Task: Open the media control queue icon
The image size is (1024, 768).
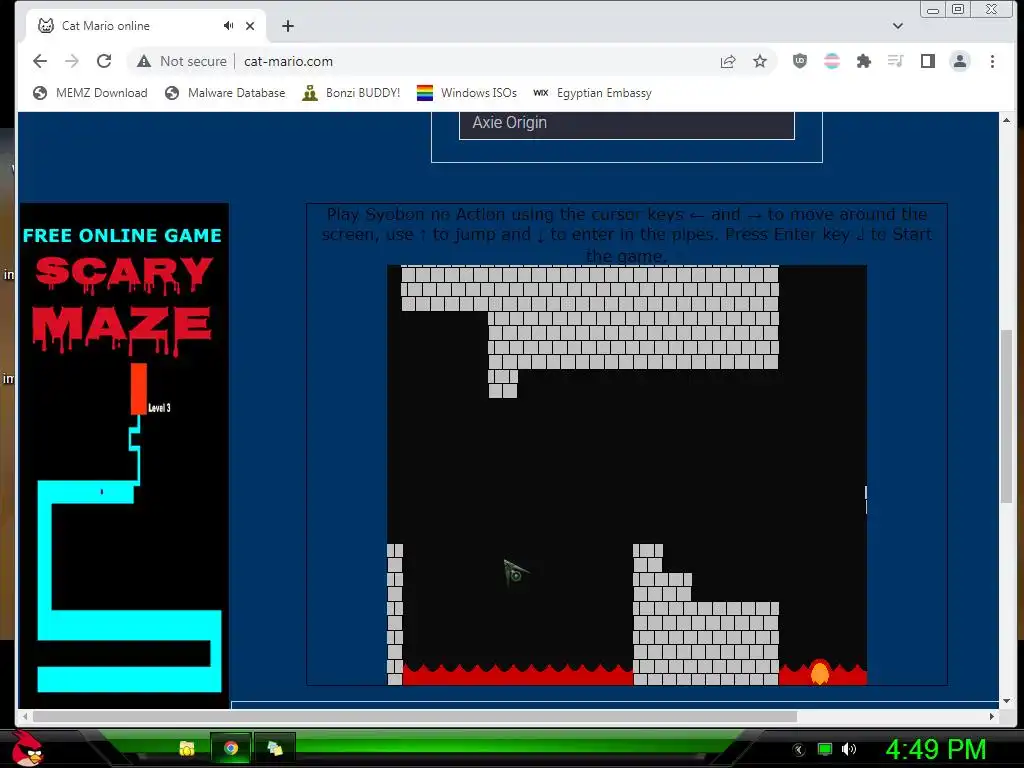Action: [895, 61]
